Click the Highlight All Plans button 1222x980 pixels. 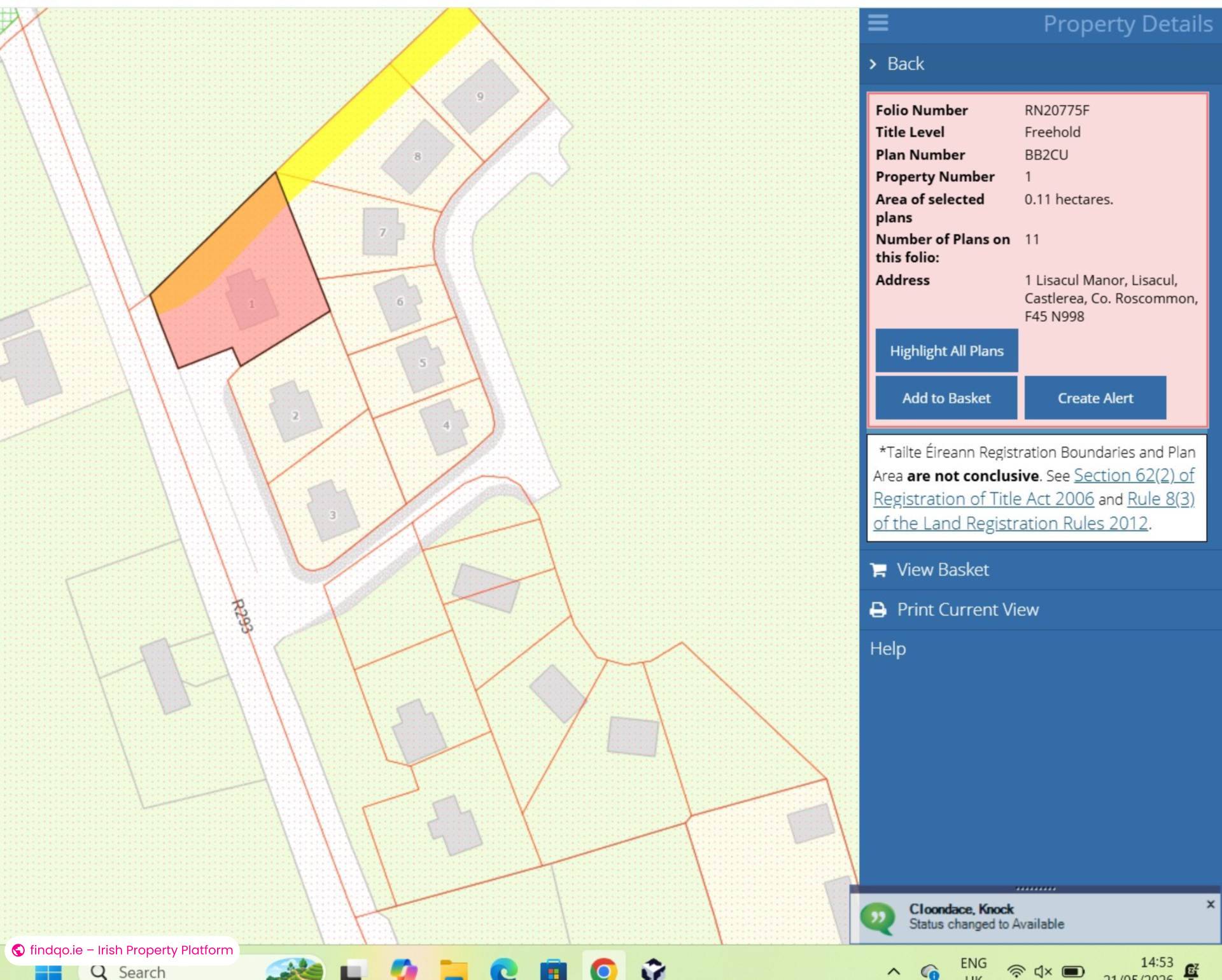(x=946, y=351)
